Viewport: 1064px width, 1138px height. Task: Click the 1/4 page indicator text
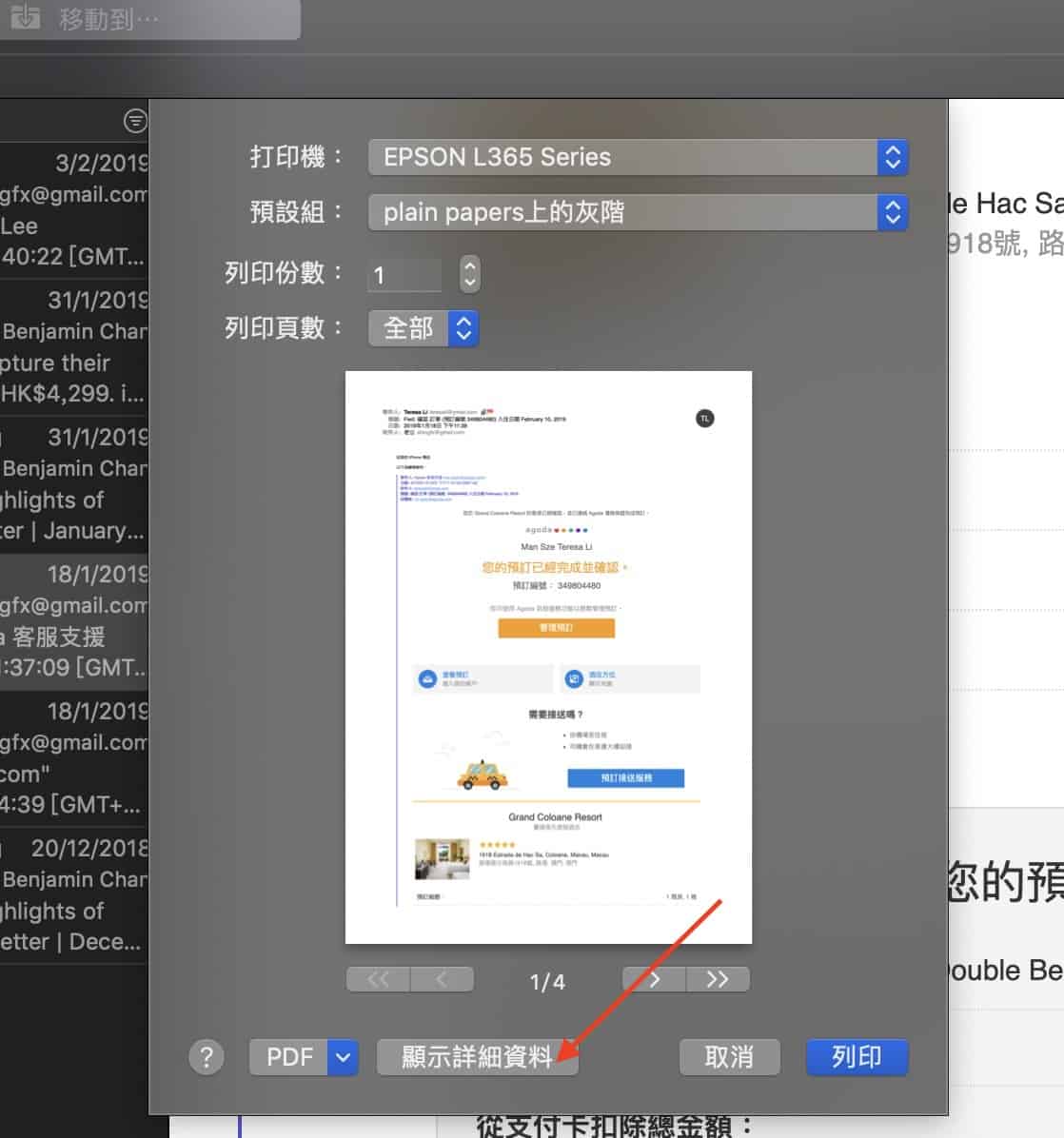pos(547,982)
